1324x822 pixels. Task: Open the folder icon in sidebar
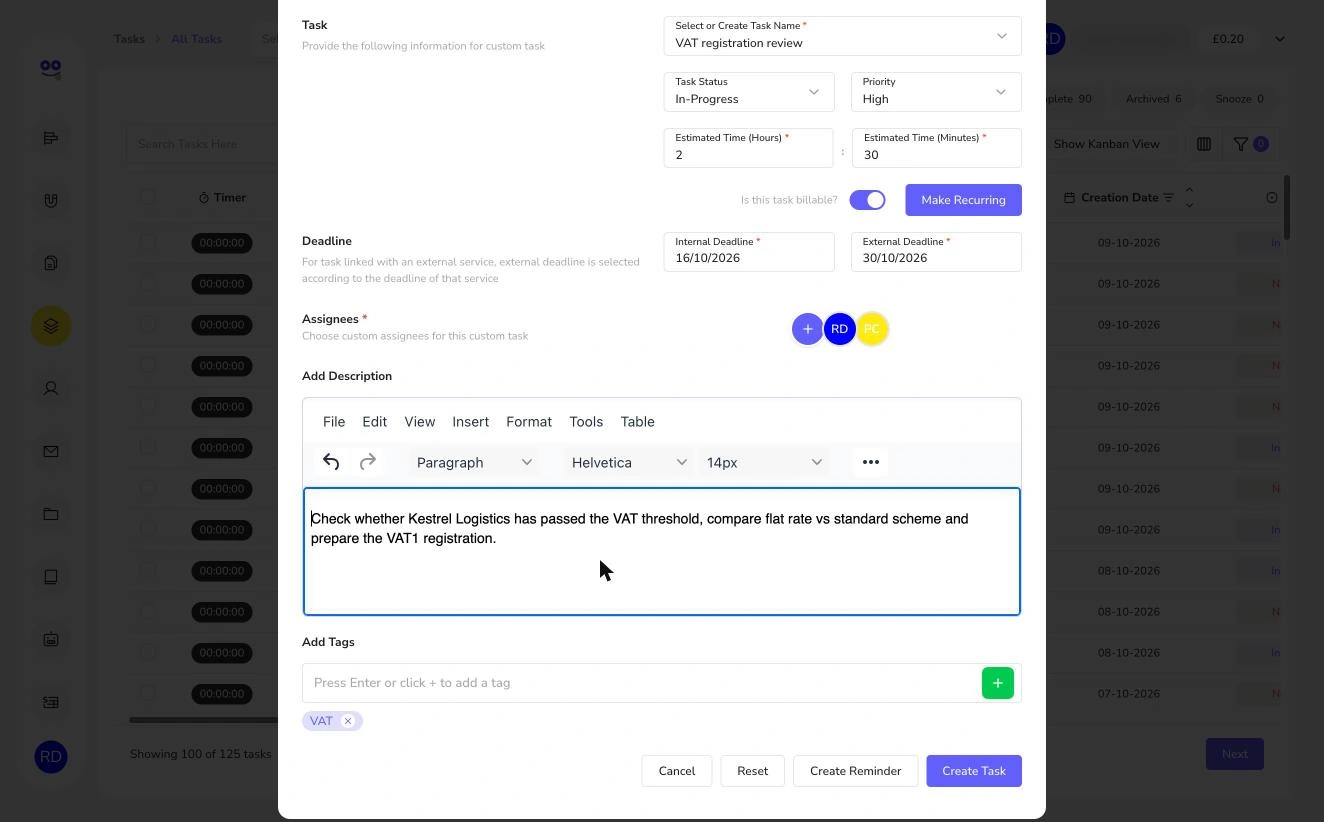point(51,514)
